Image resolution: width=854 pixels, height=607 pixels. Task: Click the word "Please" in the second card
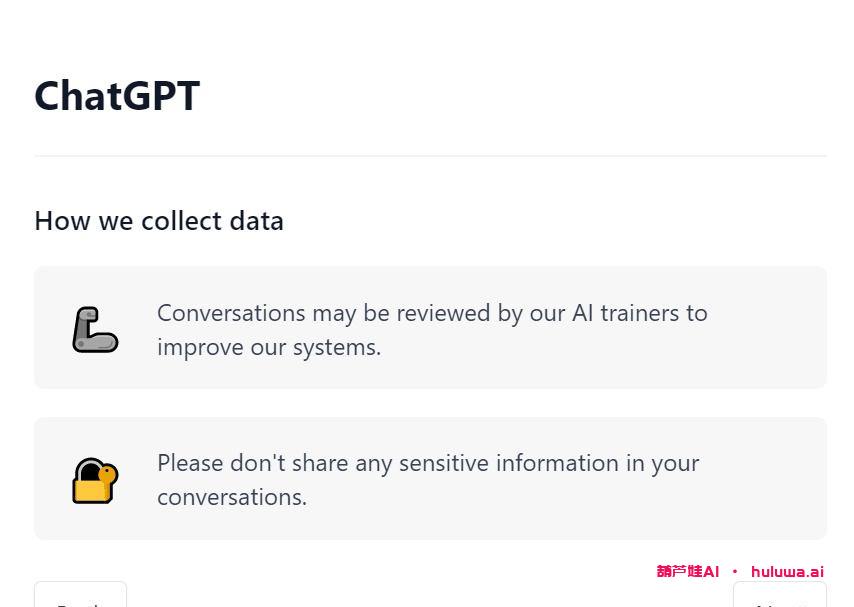190,463
